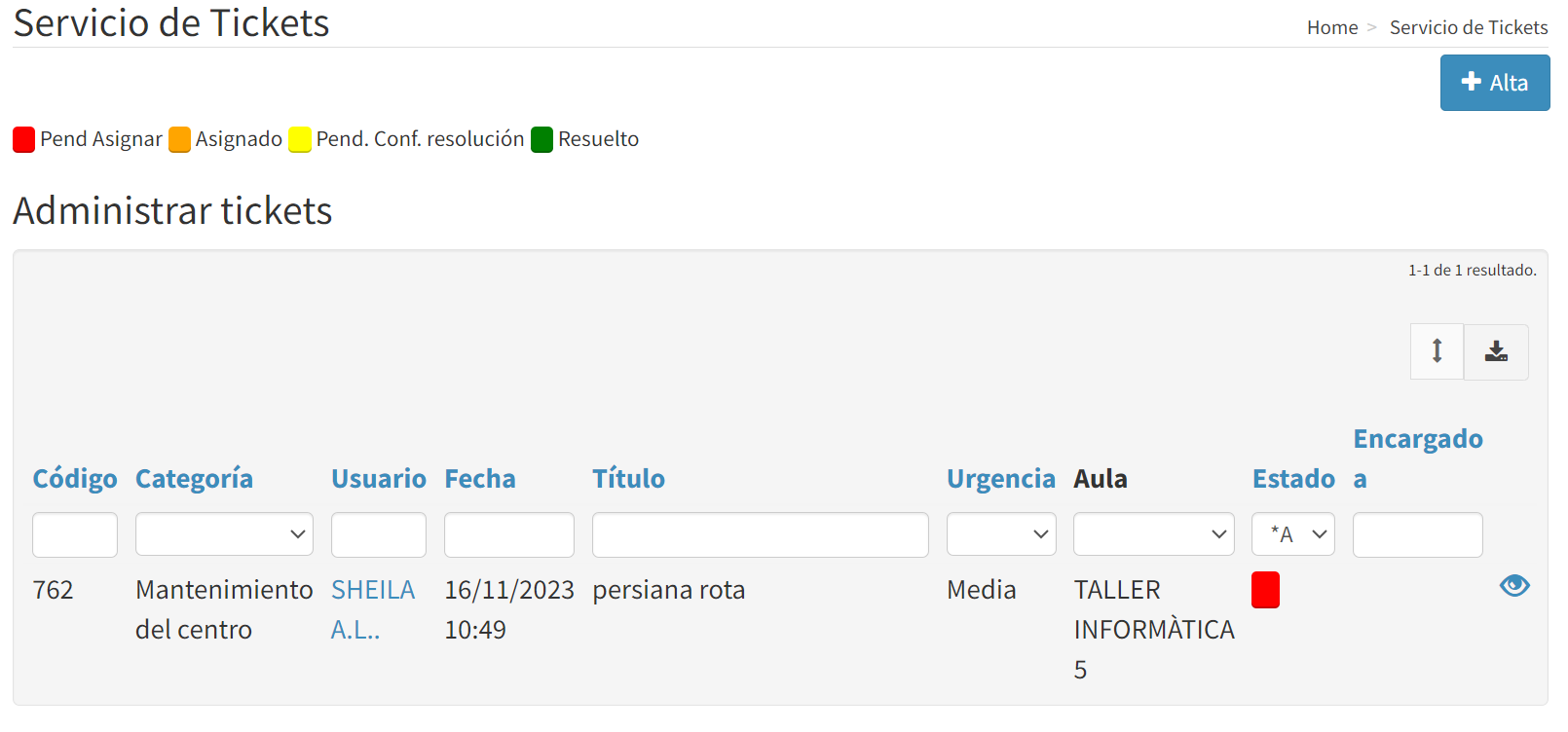
Task: Click the vertical resize arrows icon
Action: coord(1437,351)
